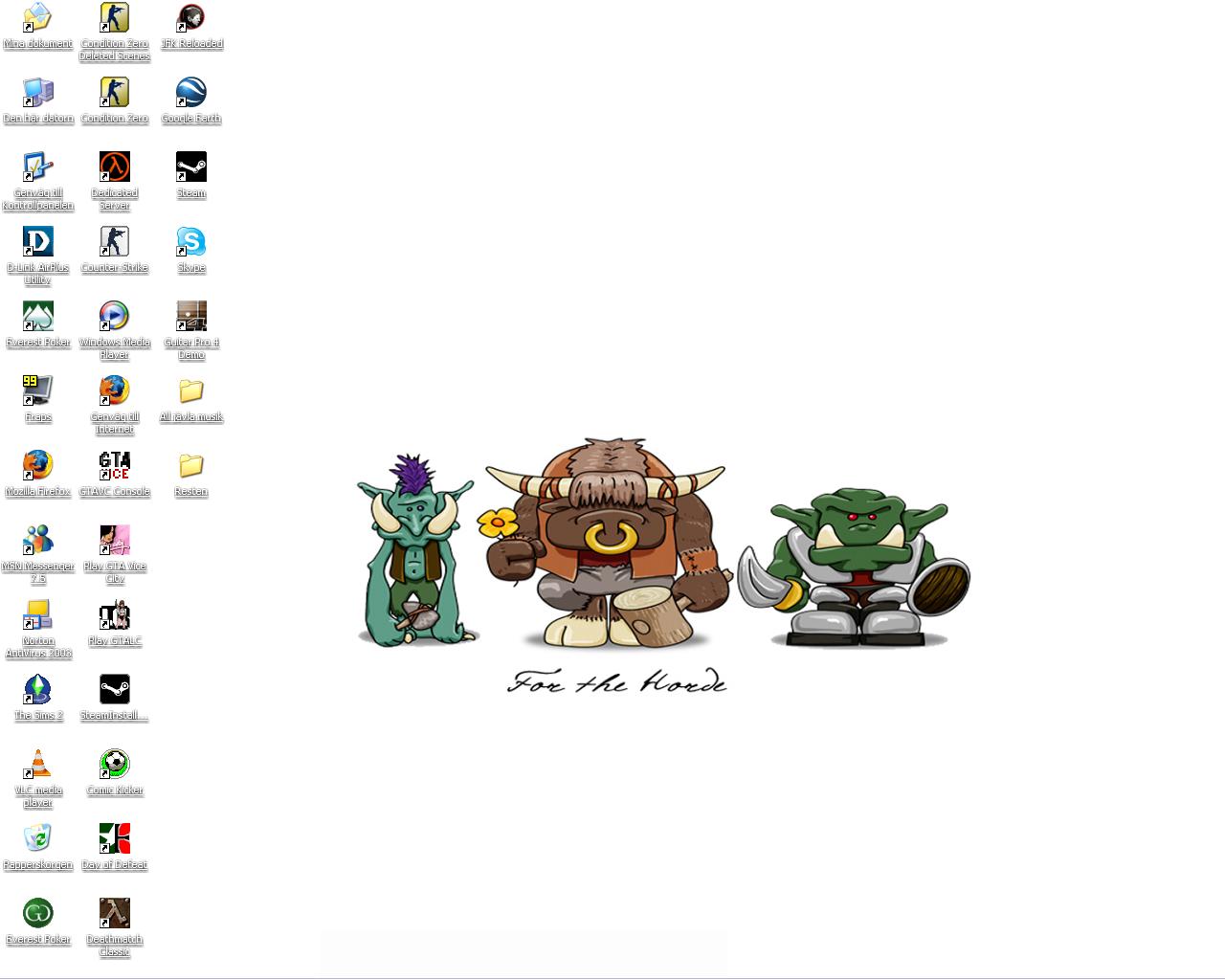The height and width of the screenshot is (980, 1225).
Task: Open the Dedicated Server shortcut
Action: tap(115, 167)
